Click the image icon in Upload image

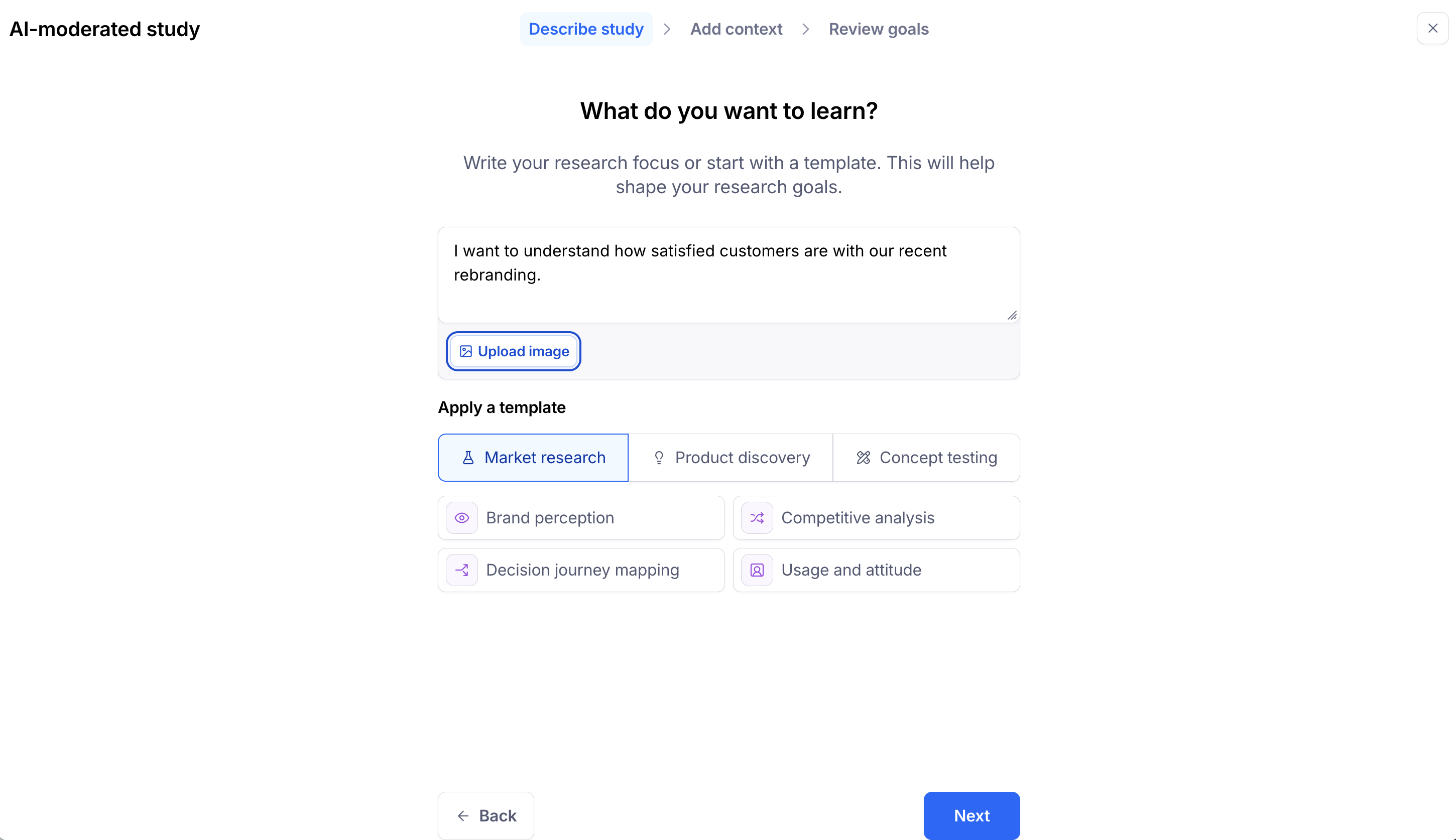coord(466,351)
